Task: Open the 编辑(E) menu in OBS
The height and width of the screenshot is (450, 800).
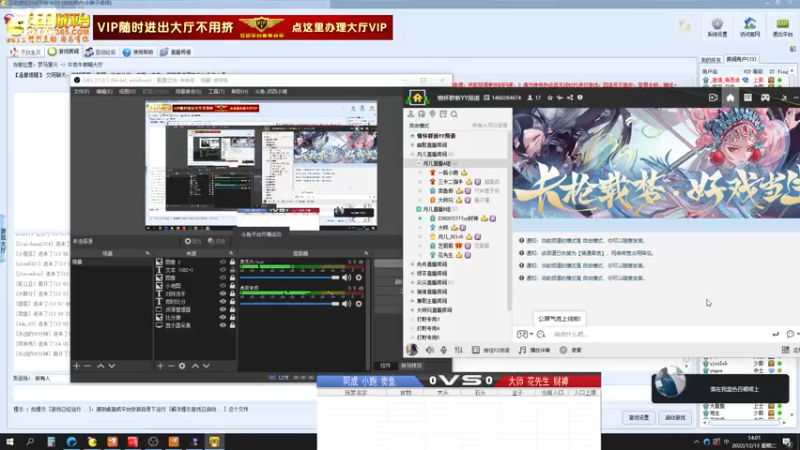Action: (x=104, y=92)
